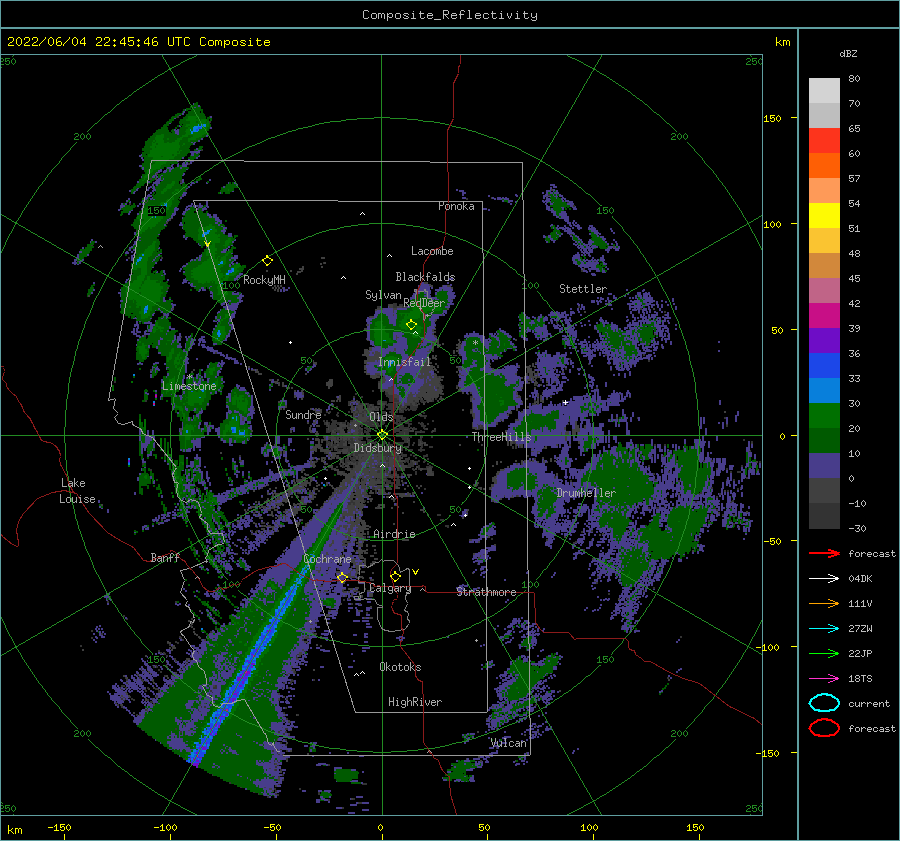Viewport: 900px width, 841px height.
Task: Click the Sylvan label
Action: point(383,295)
